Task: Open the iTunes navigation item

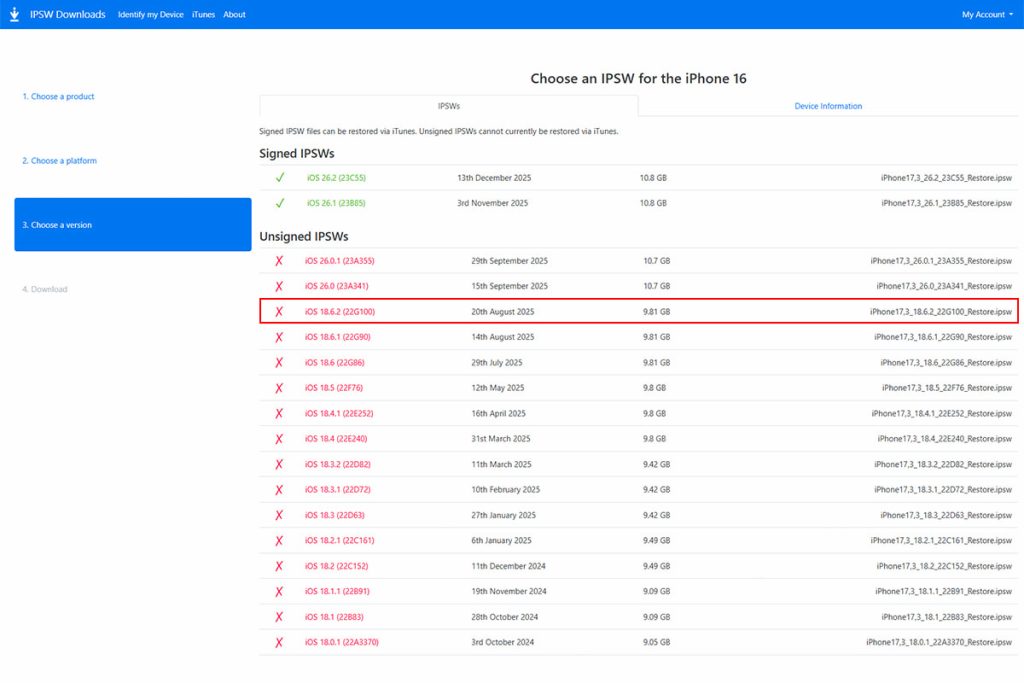Action: point(203,14)
